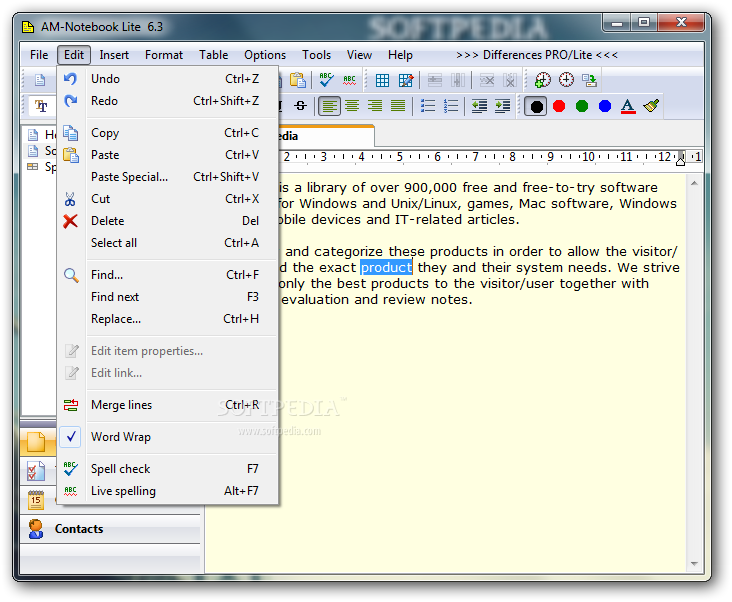Select the spreadsheet item in note tree
The height and width of the screenshot is (602, 732).
click(x=41, y=167)
